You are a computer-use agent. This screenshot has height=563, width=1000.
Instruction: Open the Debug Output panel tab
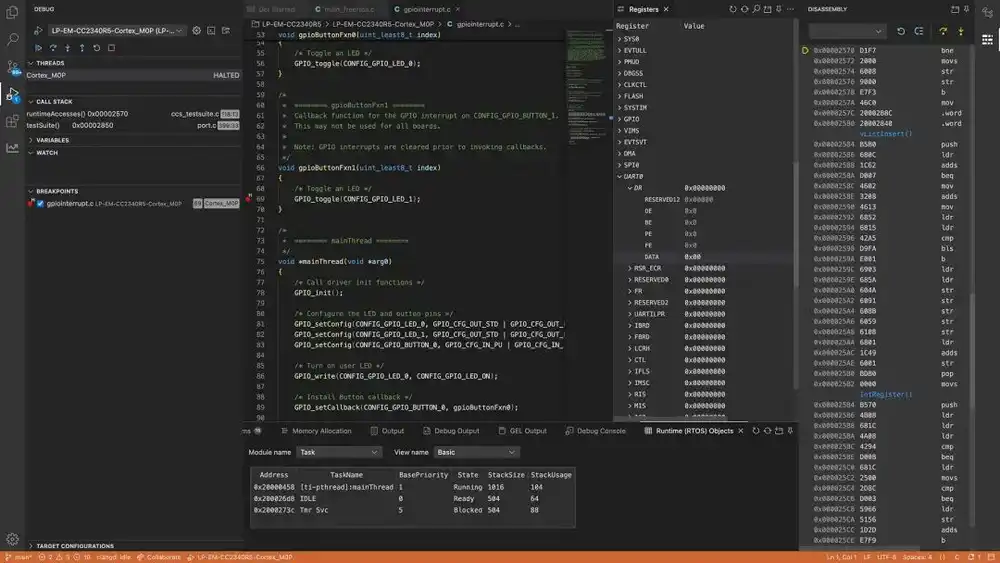pyautogui.click(x=451, y=431)
